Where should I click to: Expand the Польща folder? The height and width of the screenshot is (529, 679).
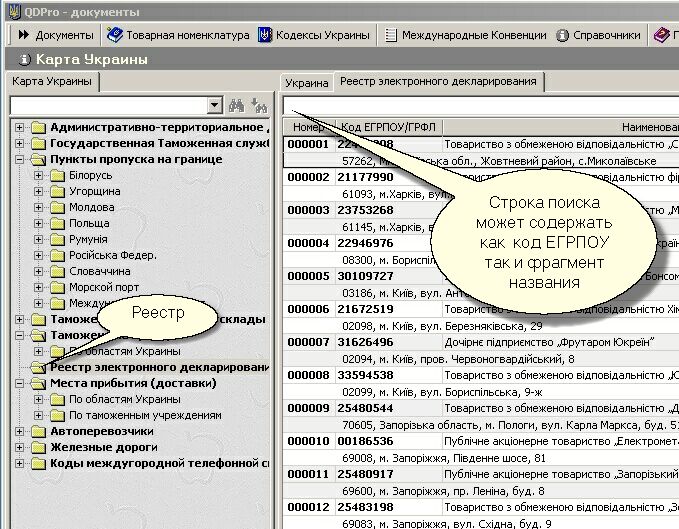click(39, 223)
